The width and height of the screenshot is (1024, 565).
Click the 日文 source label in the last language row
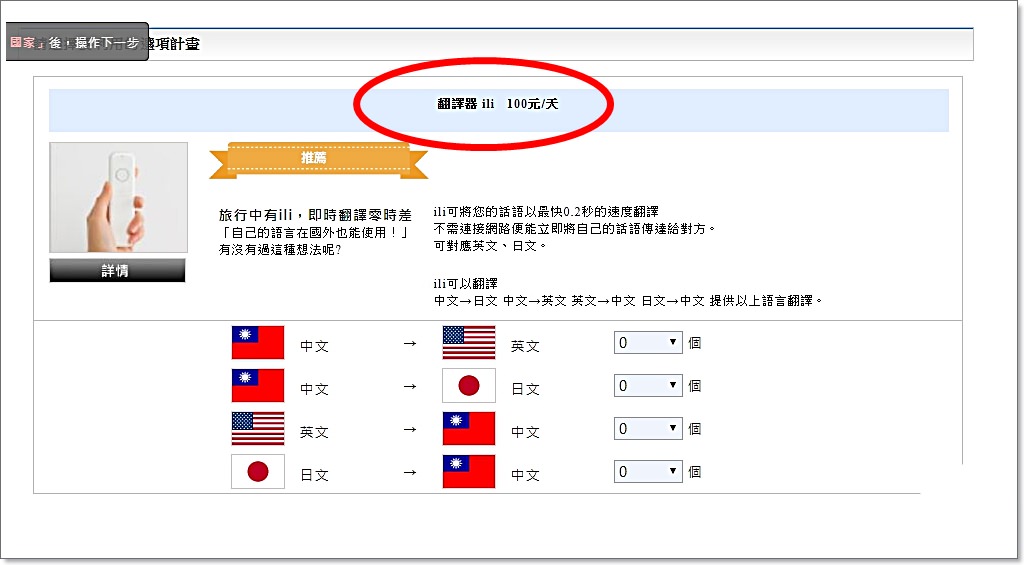[x=314, y=476]
